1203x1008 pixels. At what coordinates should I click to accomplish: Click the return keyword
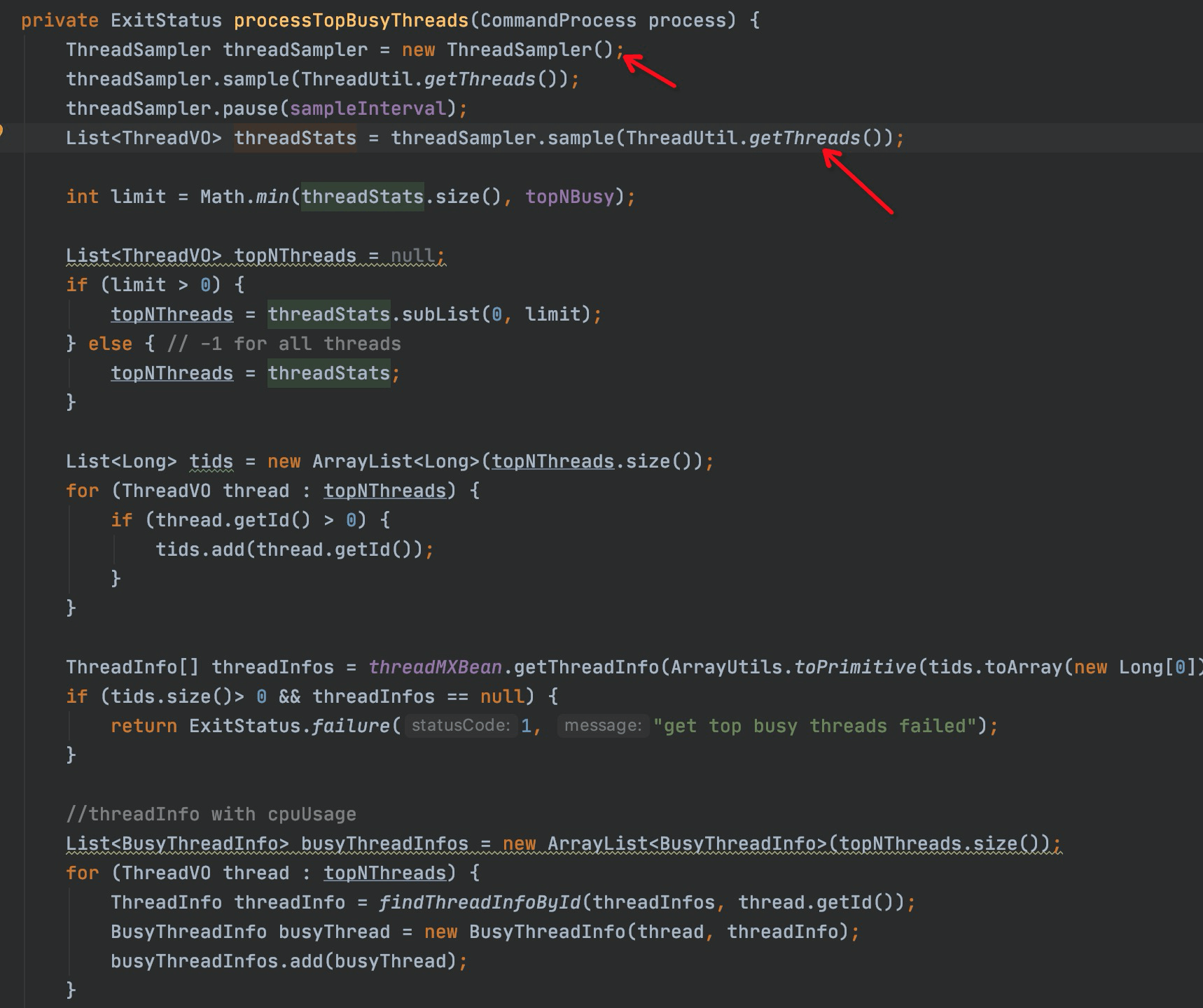click(x=144, y=726)
